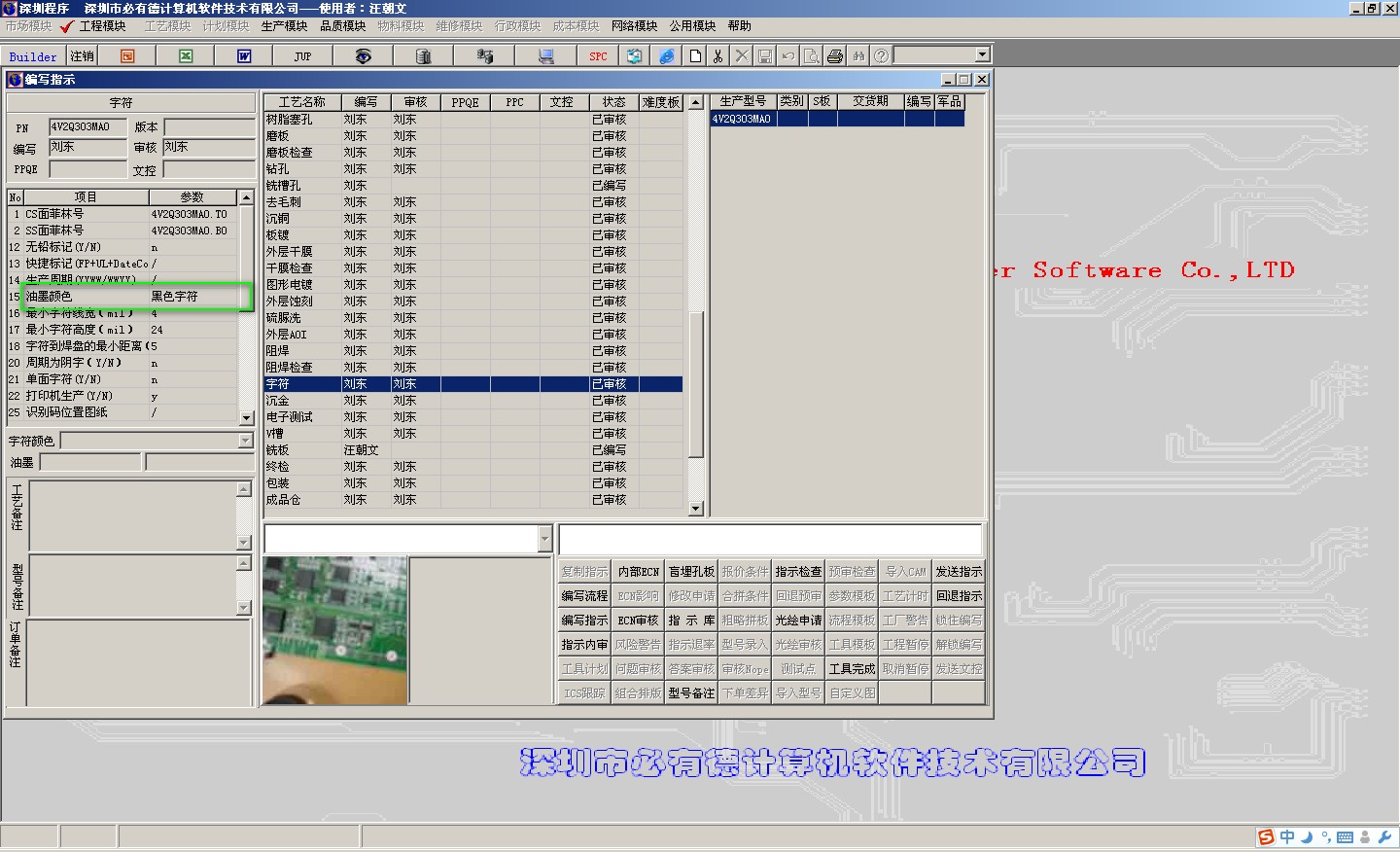Click the 难度板 column header
Screen dimensions: 1400x852
[661, 102]
